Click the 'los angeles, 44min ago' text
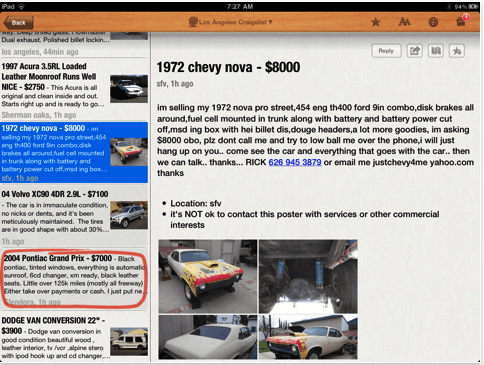Image resolution: width=484 pixels, height=365 pixels. point(40,52)
